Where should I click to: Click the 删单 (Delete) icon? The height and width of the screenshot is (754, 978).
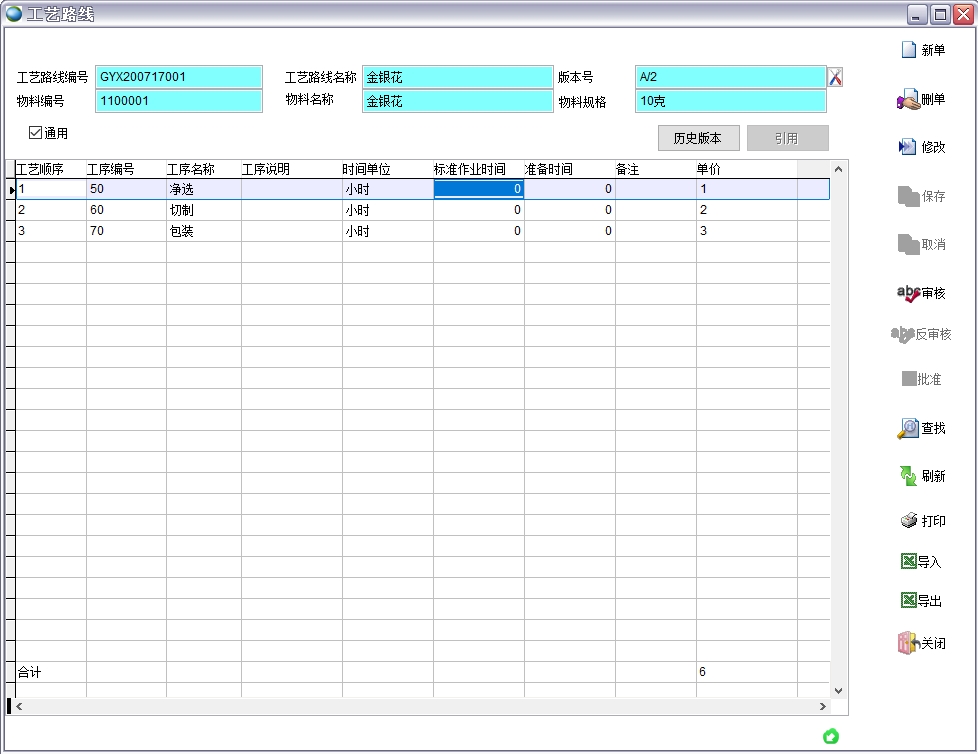tap(908, 100)
